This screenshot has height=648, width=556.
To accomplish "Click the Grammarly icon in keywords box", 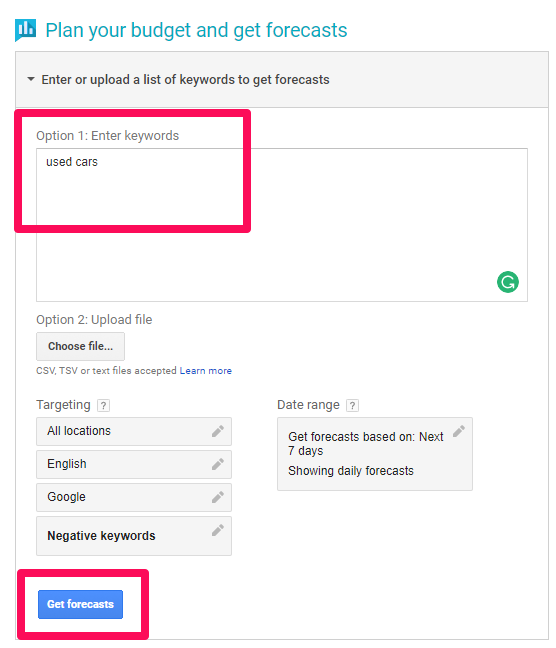I will 507,282.
